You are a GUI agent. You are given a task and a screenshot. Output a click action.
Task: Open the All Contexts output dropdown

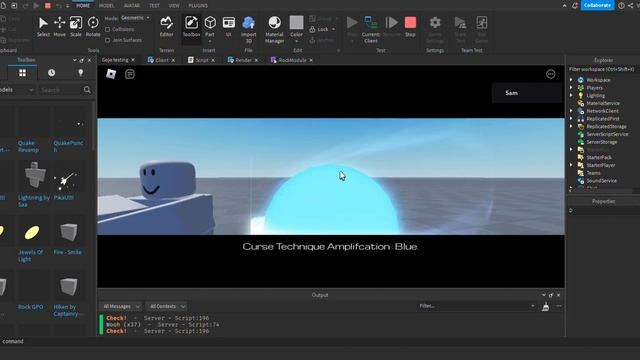(x=167, y=307)
